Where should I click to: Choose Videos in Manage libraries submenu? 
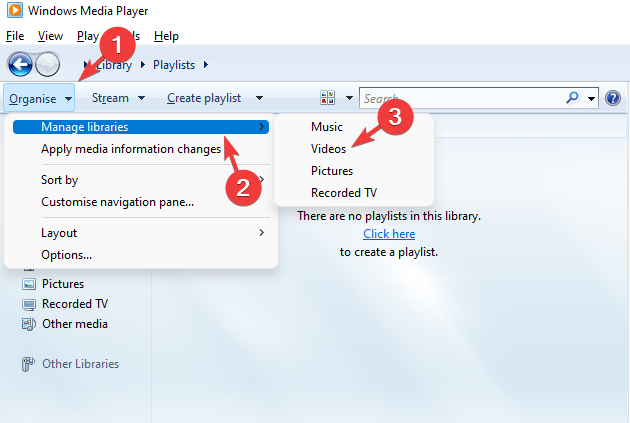coord(328,149)
